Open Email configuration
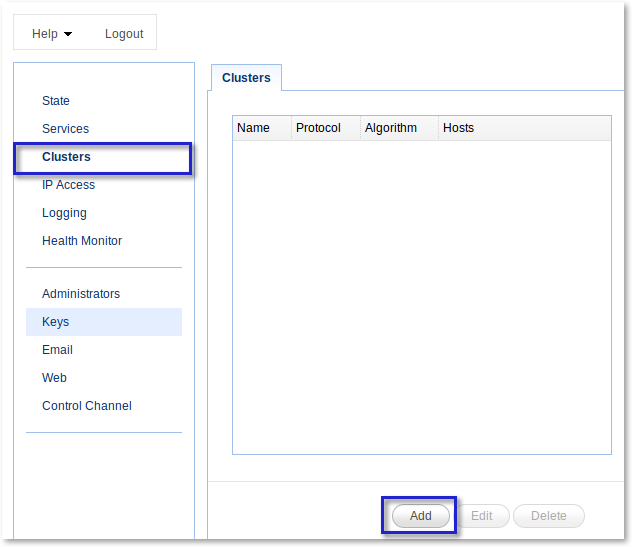 [x=57, y=349]
